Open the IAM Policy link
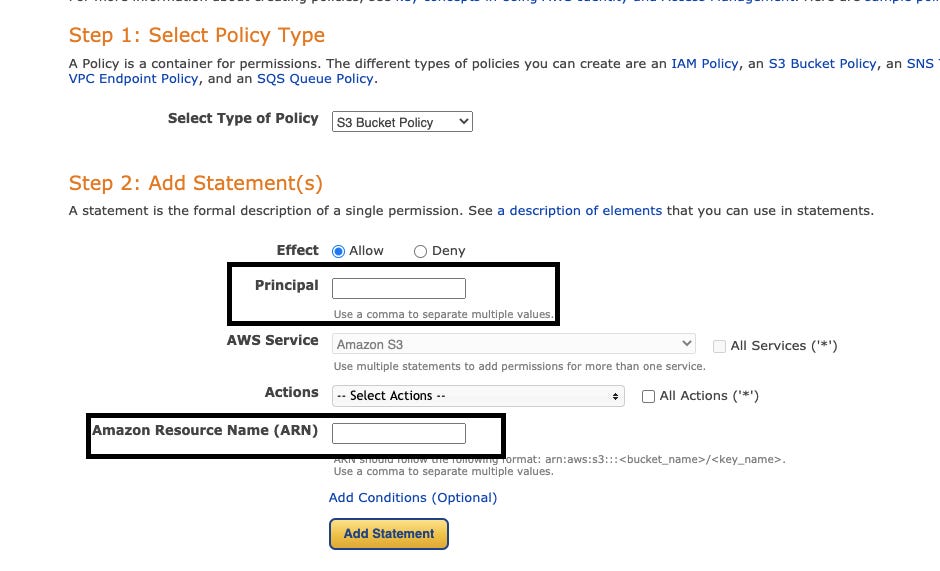Screen dimensions: 940x571 coord(705,64)
